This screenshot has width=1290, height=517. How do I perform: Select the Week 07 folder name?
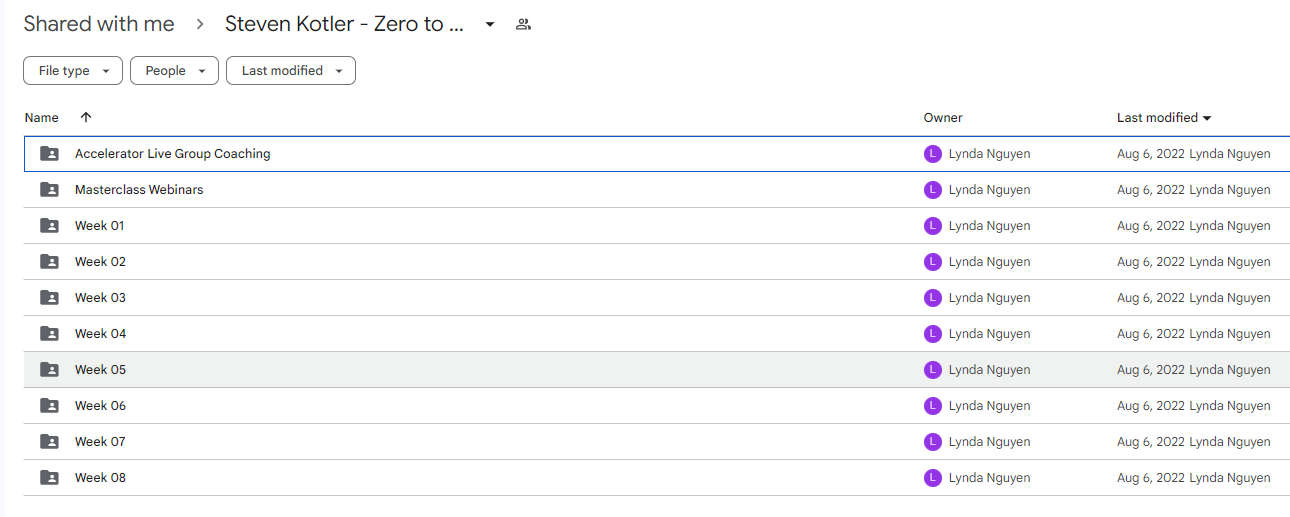tap(100, 442)
